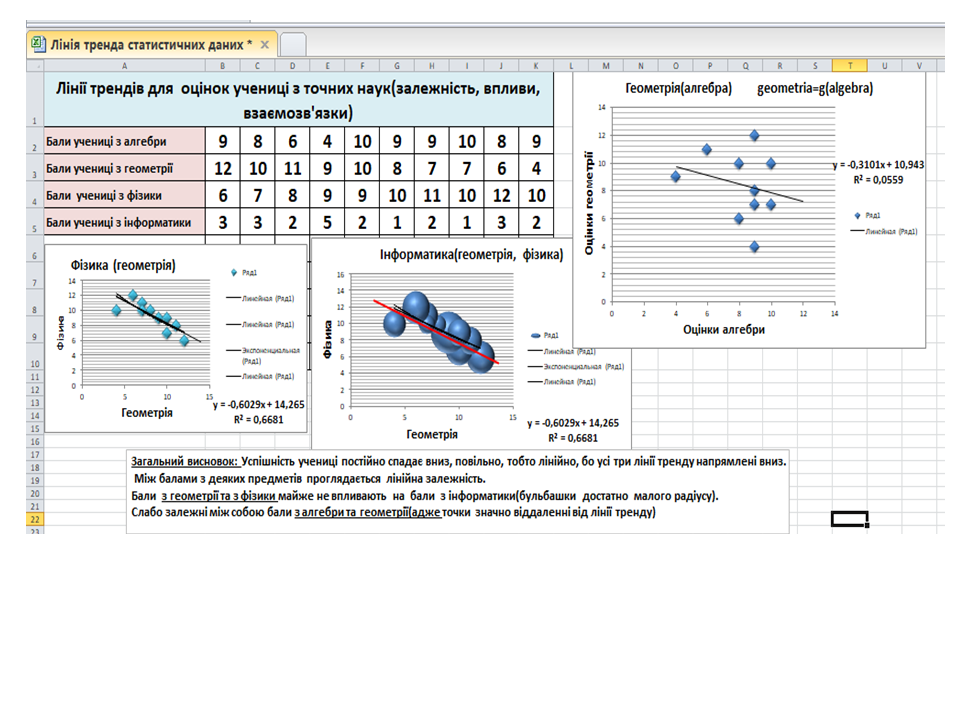Select the lowest data point, geometry 4, in Геометрія(алгебра) chart

tap(754, 246)
